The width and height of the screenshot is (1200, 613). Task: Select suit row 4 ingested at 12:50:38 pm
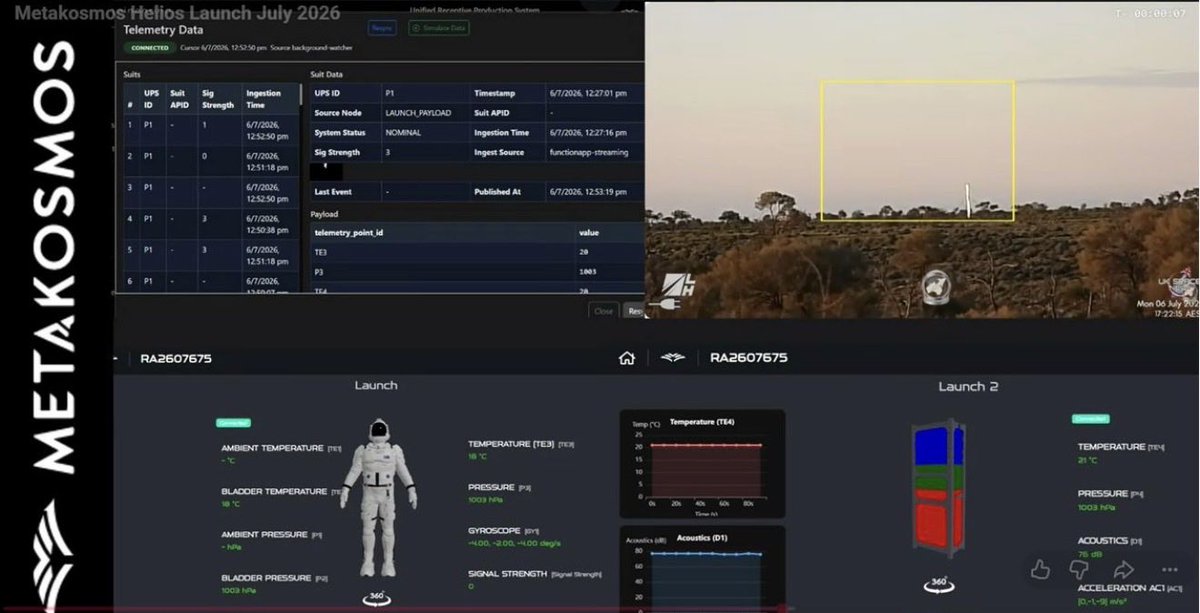(x=210, y=224)
